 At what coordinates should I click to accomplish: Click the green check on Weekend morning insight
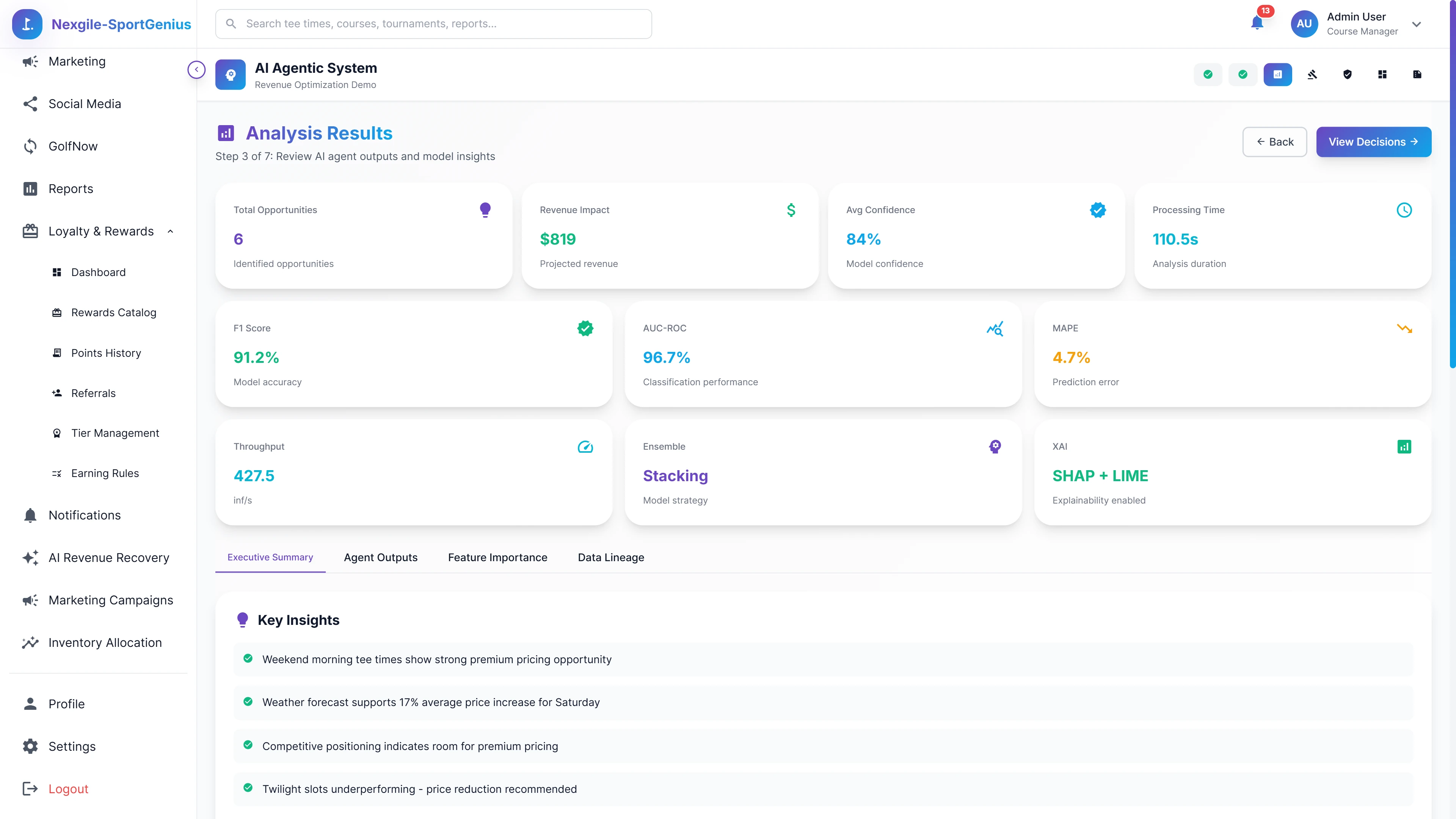point(248,659)
